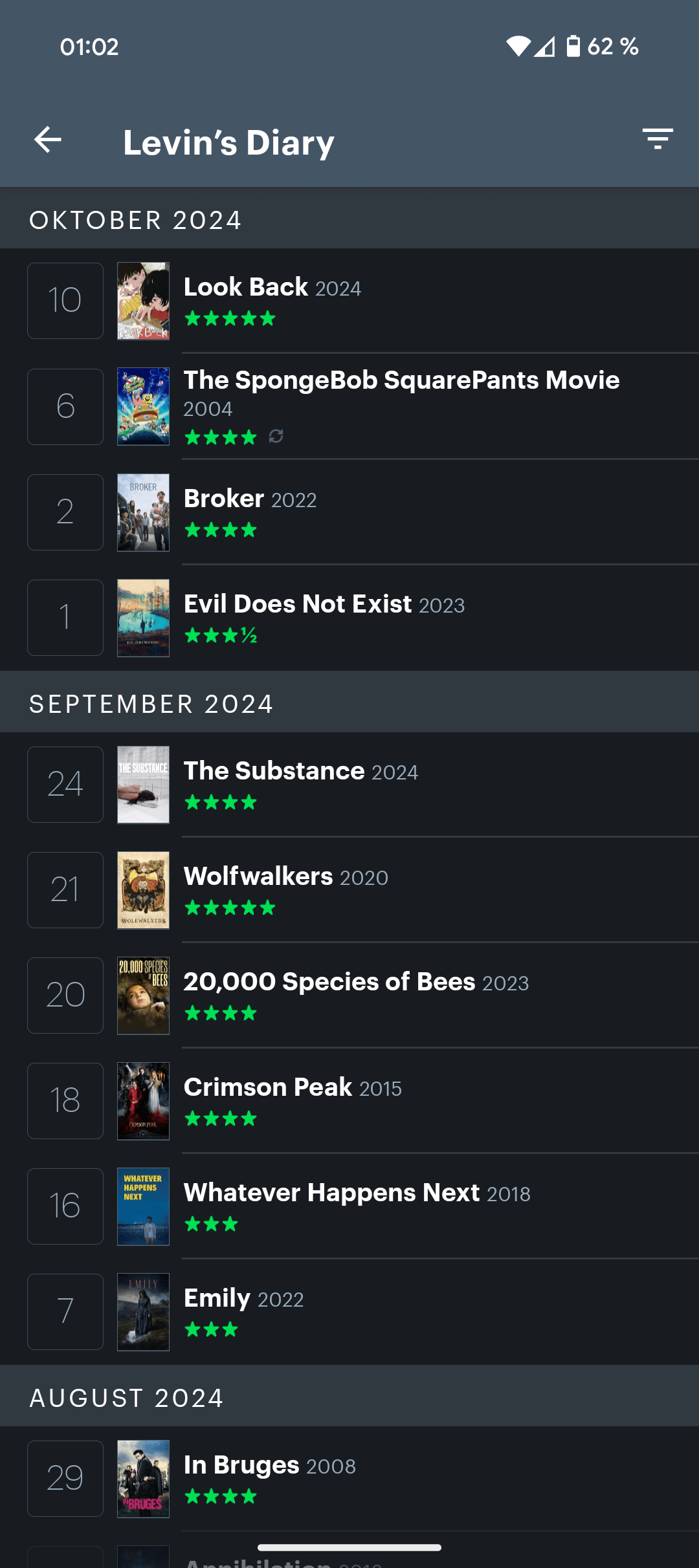Select 20,000 Species of Bees title
The image size is (699, 1568).
pyautogui.click(x=329, y=982)
